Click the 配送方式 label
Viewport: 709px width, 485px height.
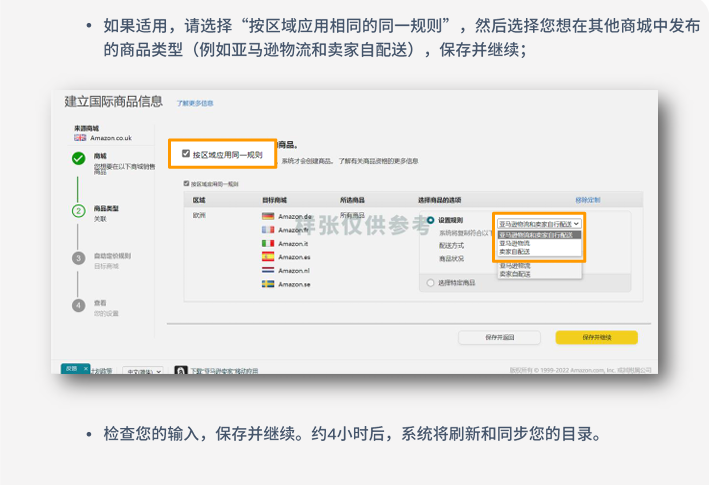click(451, 245)
